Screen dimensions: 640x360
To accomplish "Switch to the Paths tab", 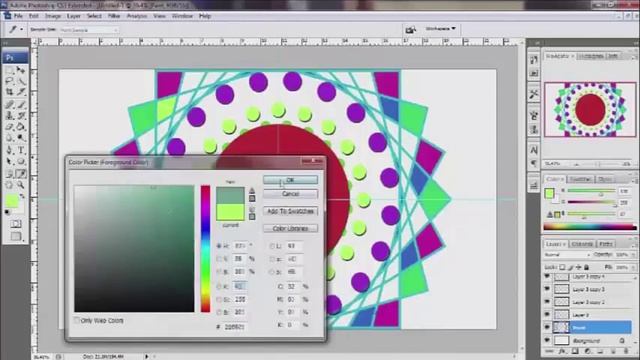I will tap(606, 244).
